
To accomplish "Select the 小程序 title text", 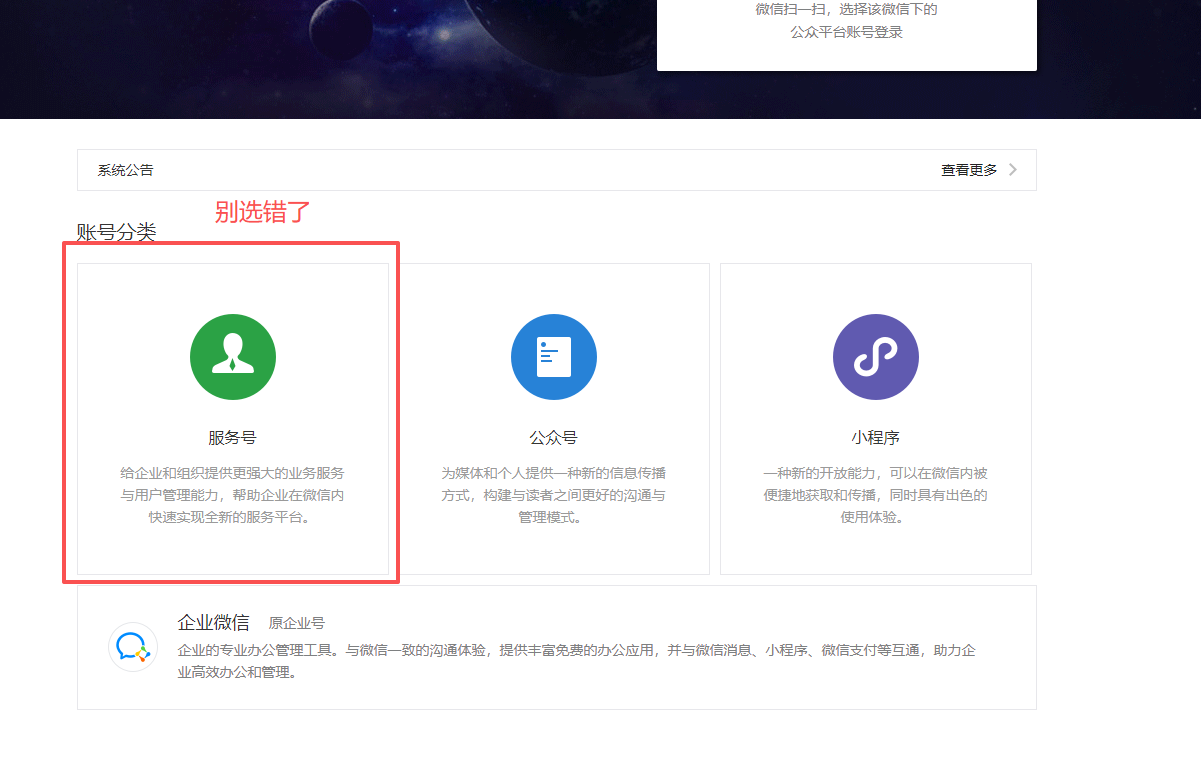I will point(875,438).
